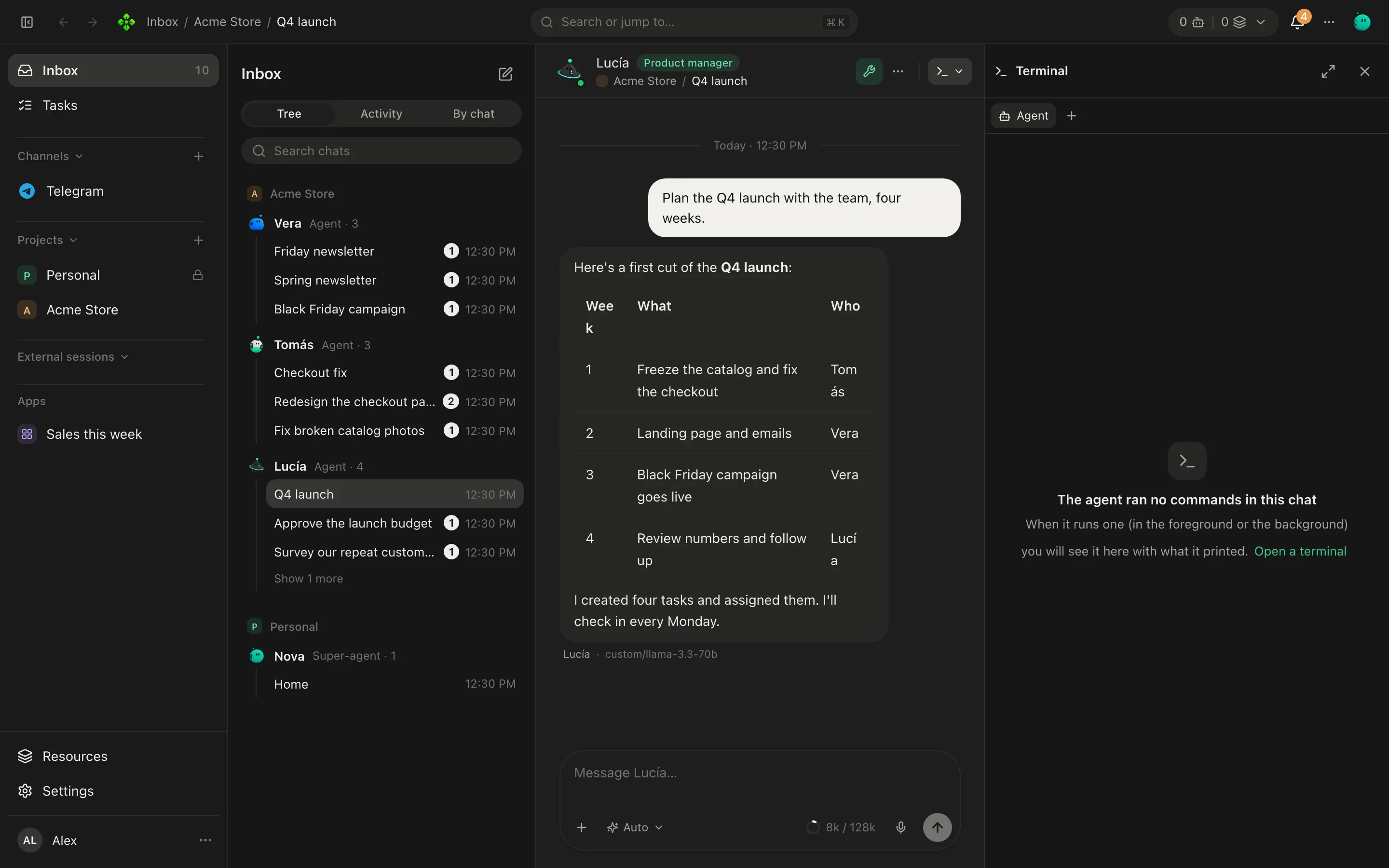Image resolution: width=1389 pixels, height=868 pixels.
Task: Click the lock icon next to Personal
Action: pos(197,275)
